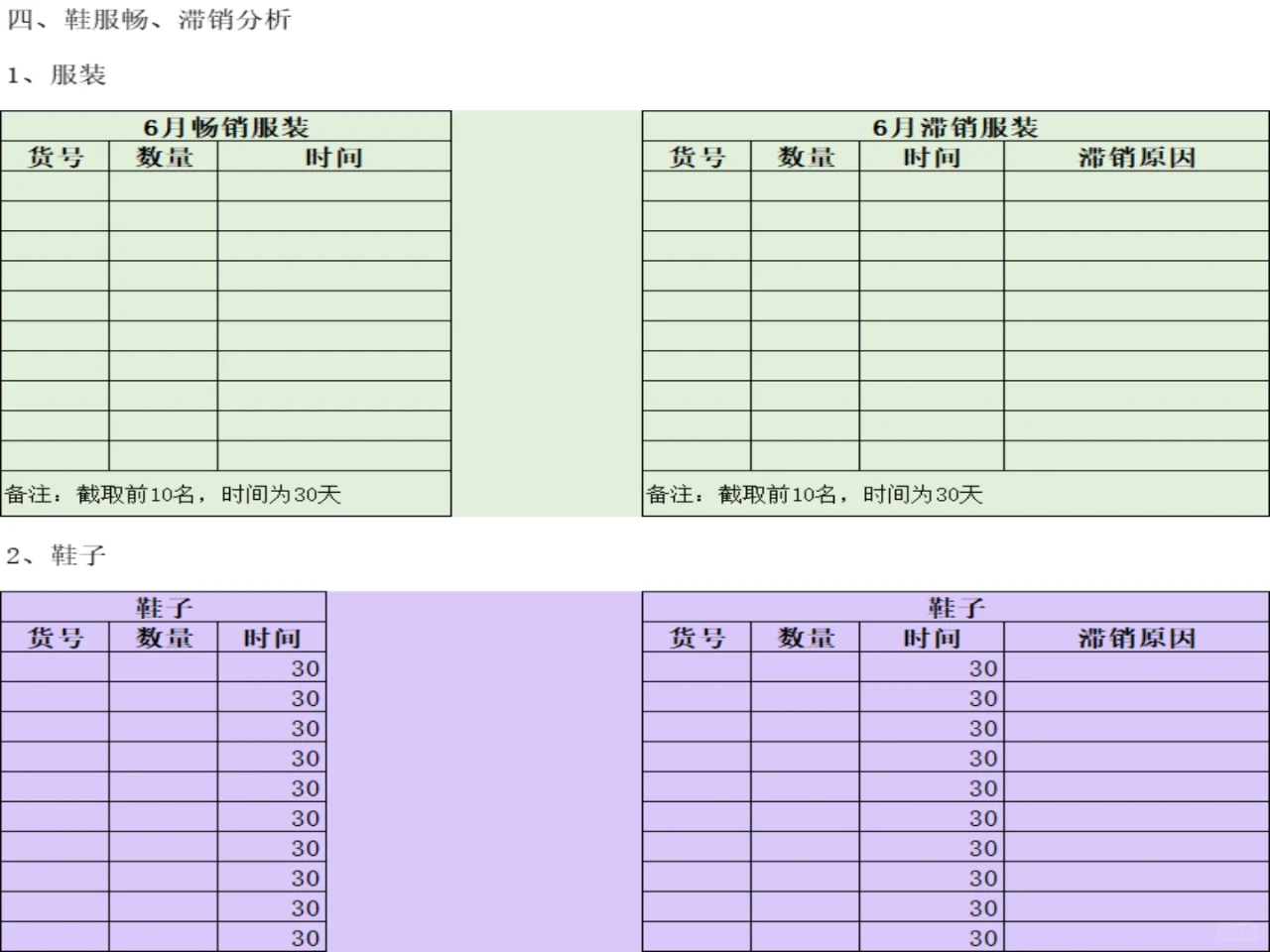Click last 30 value in right 鞋子 table
This screenshot has width=1270, height=952.
click(x=983, y=938)
